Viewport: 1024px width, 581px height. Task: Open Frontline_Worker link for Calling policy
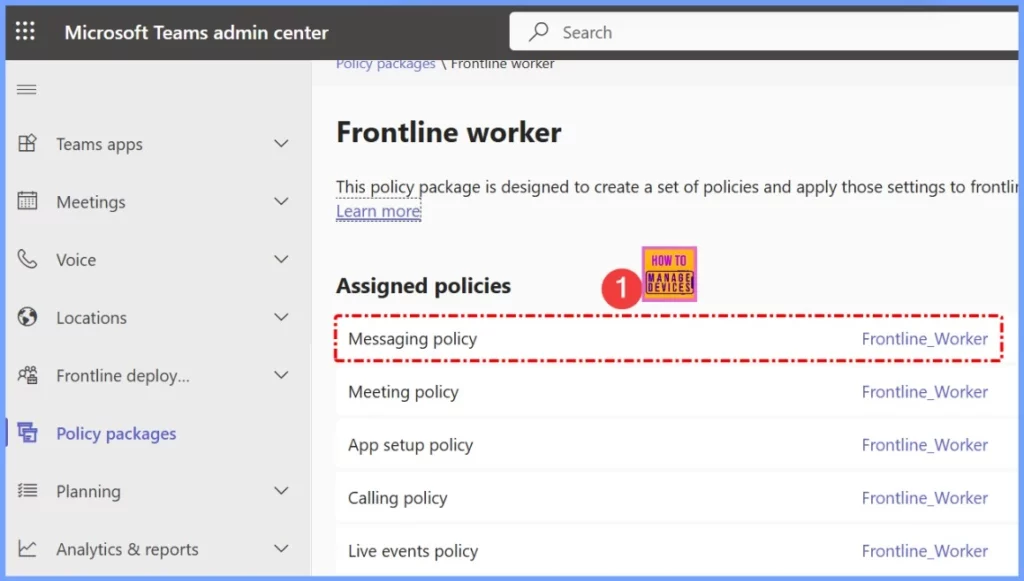click(x=924, y=498)
